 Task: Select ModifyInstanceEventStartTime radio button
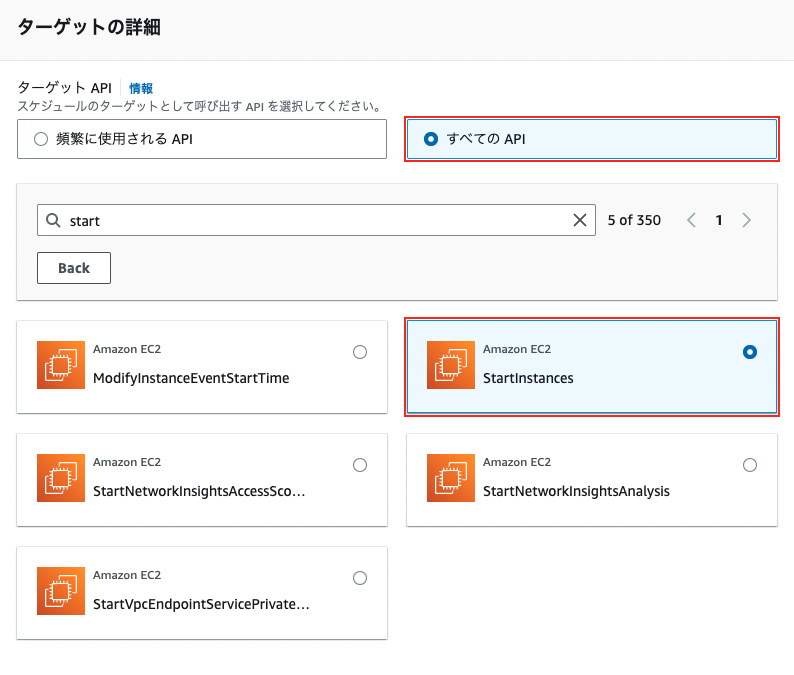click(360, 352)
